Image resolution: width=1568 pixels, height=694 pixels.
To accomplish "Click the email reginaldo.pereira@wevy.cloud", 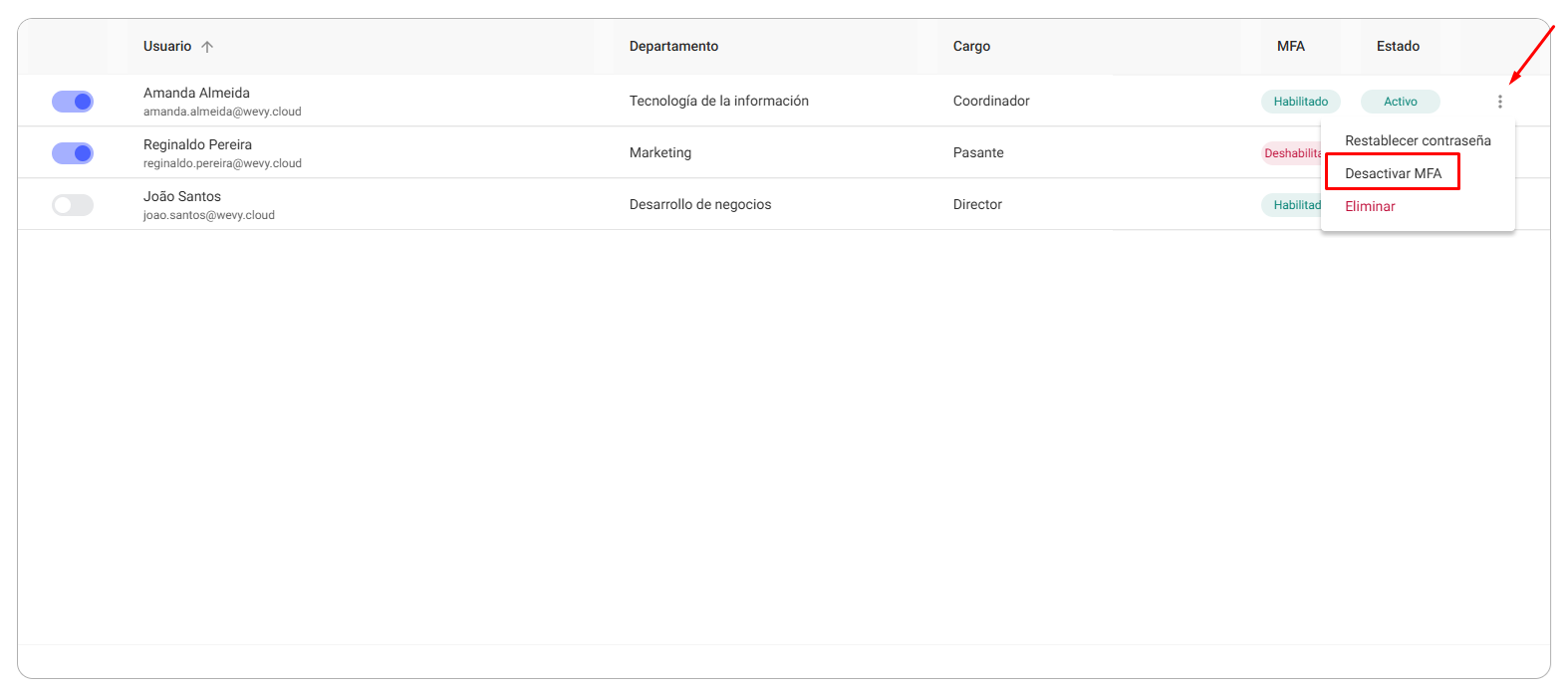I will [x=222, y=163].
